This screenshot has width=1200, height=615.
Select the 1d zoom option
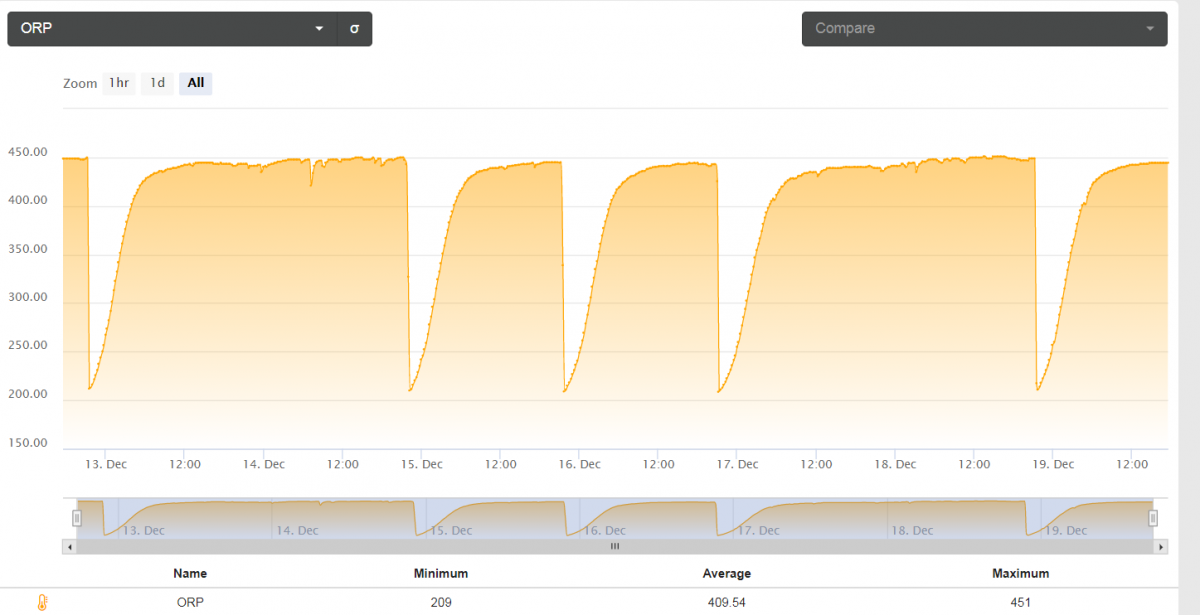[x=157, y=83]
